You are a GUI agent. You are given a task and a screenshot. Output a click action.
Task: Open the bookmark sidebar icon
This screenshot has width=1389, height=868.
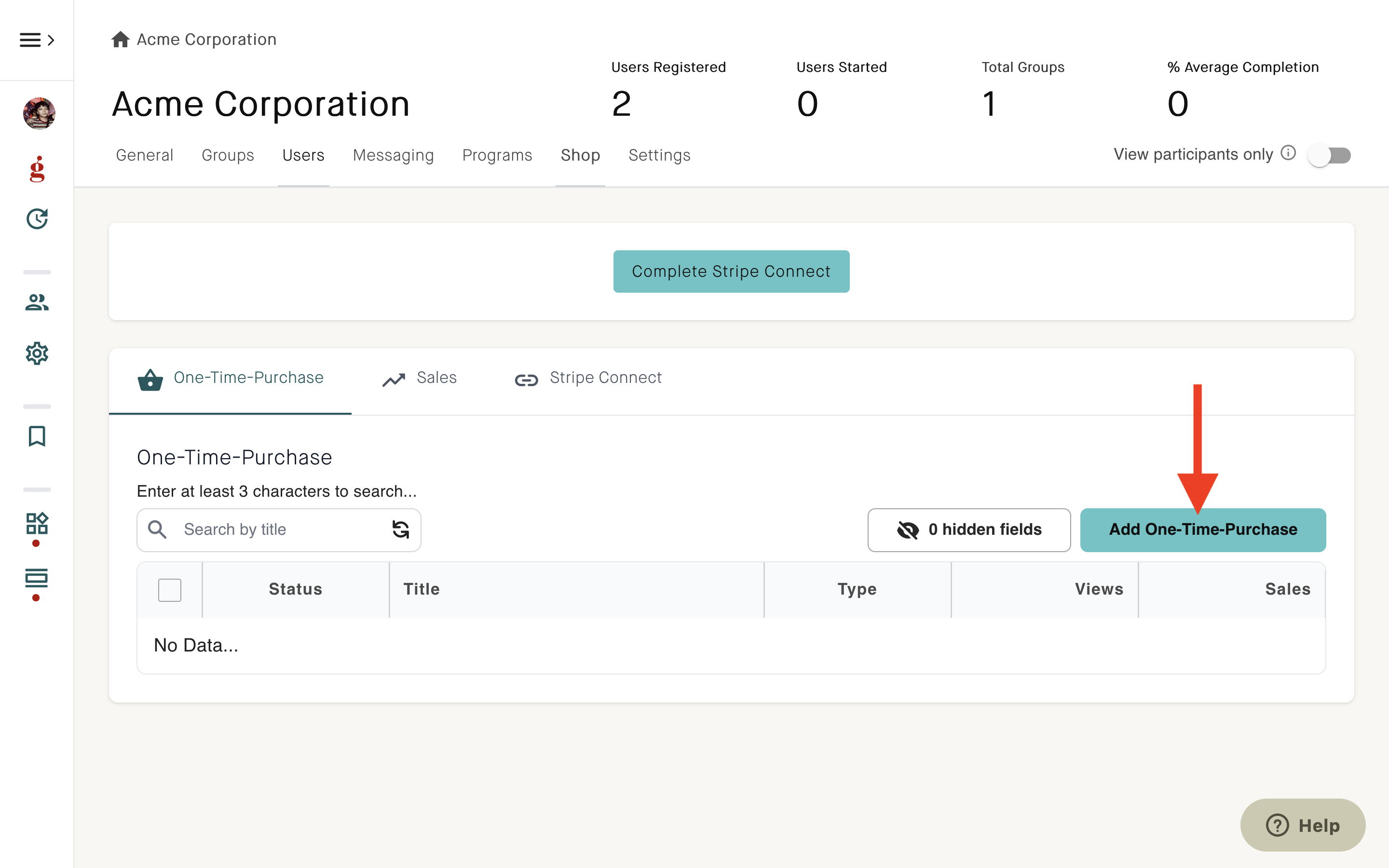pyautogui.click(x=37, y=436)
